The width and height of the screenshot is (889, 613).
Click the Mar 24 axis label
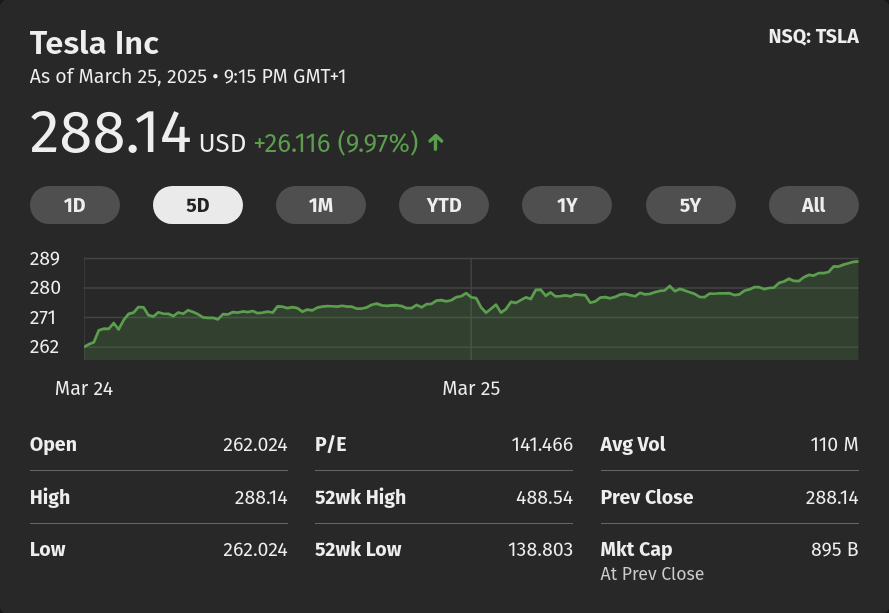tap(84, 389)
